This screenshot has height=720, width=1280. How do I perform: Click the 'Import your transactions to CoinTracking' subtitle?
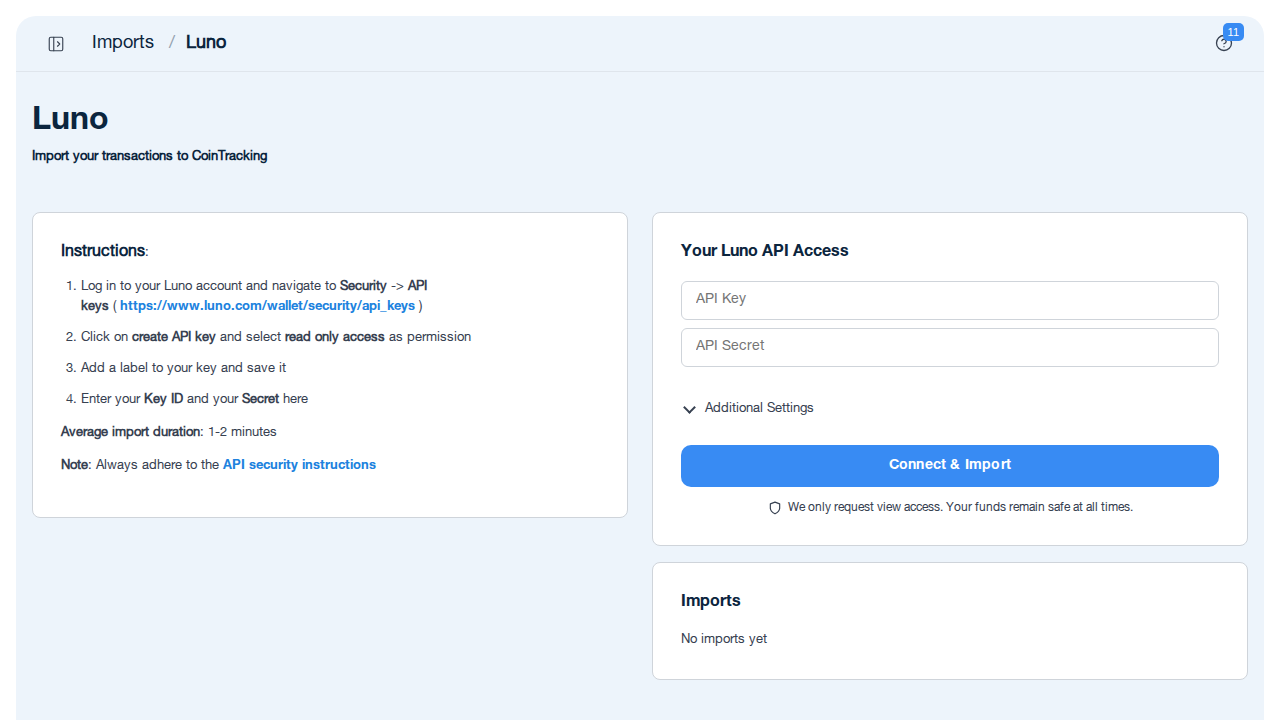(150, 156)
